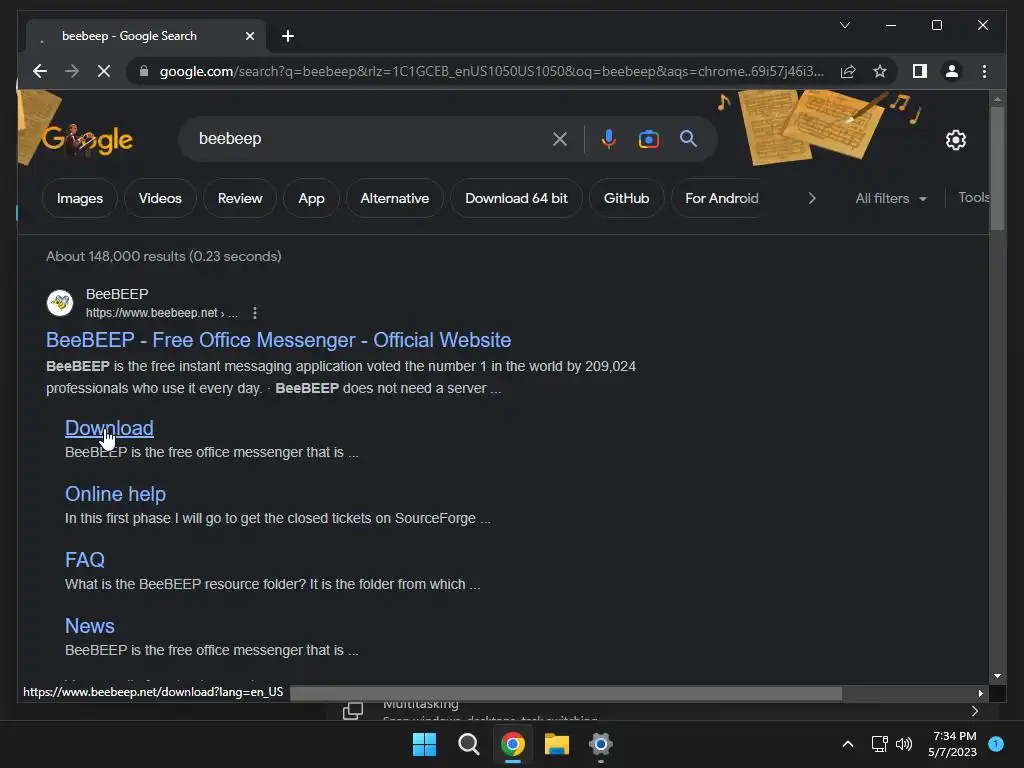
Task: Go back to the previous page
Action: [x=40, y=71]
